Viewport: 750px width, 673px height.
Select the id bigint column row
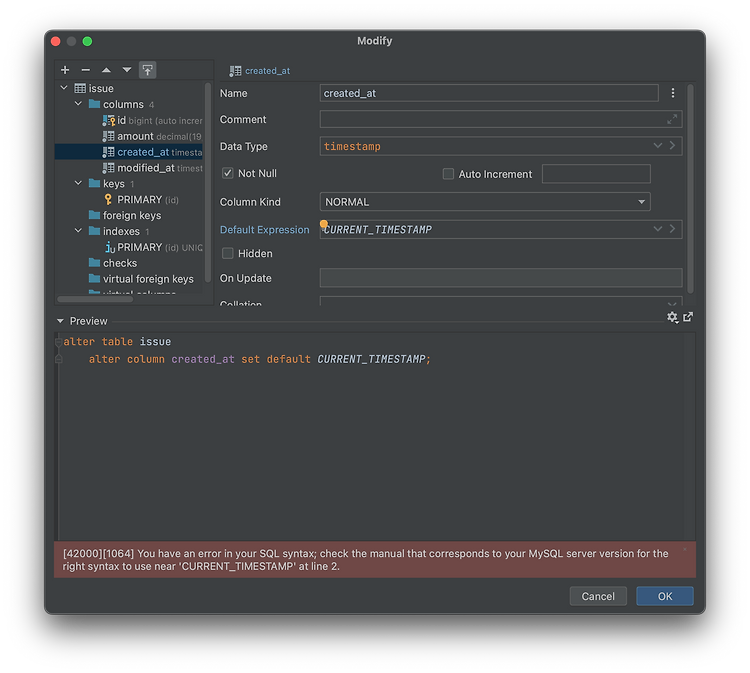point(129,120)
